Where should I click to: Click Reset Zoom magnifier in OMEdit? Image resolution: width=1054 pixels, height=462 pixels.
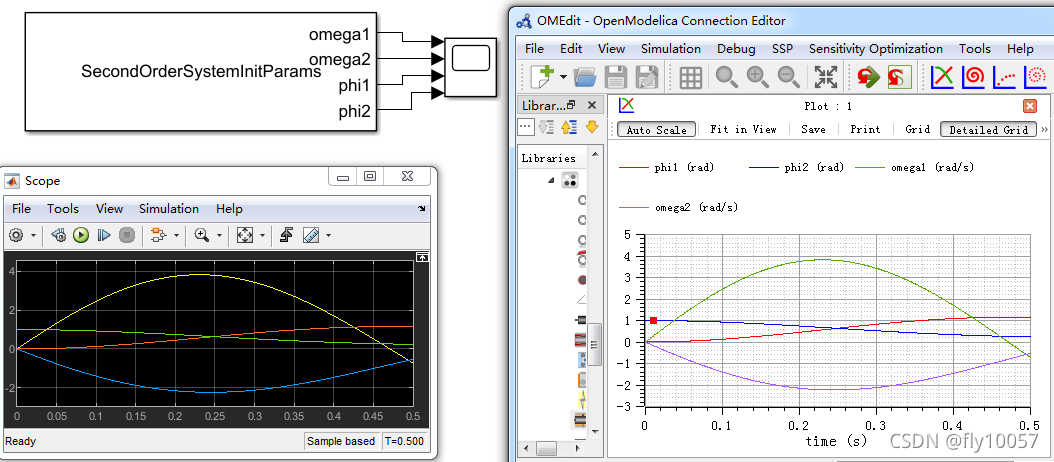point(726,77)
